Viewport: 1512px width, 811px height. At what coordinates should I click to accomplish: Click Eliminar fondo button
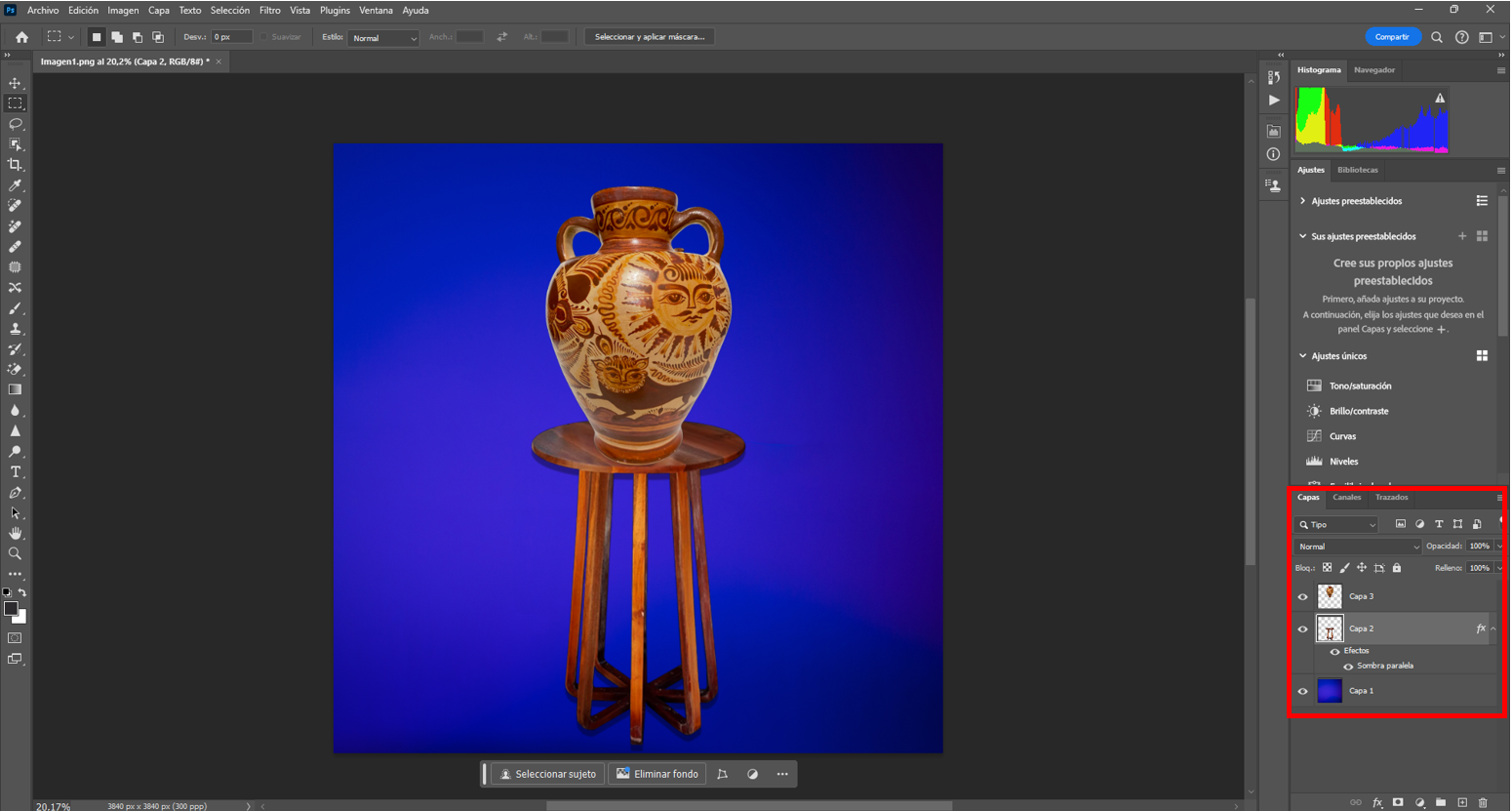(657, 774)
